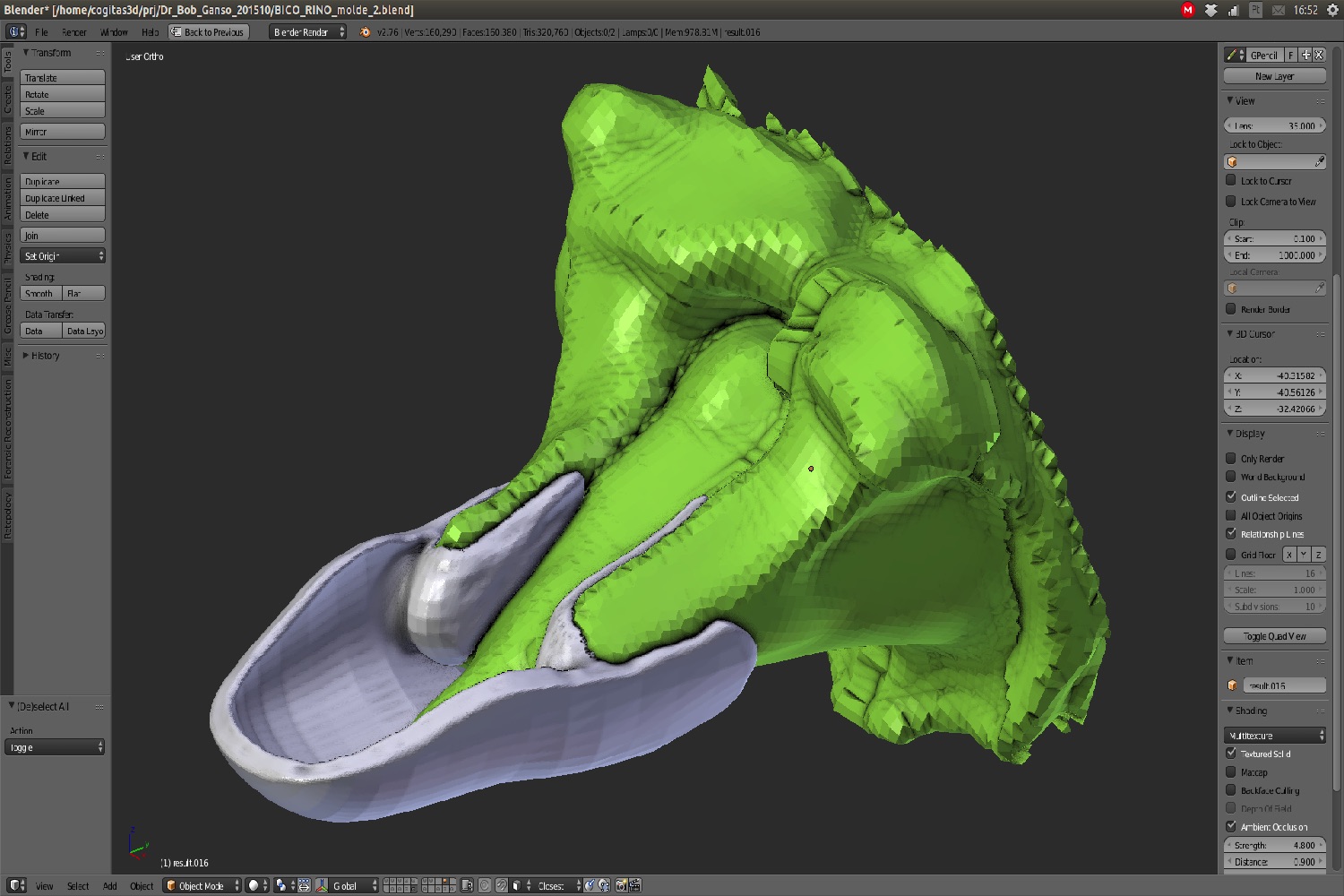Open the Toggle action dropdown

point(56,747)
